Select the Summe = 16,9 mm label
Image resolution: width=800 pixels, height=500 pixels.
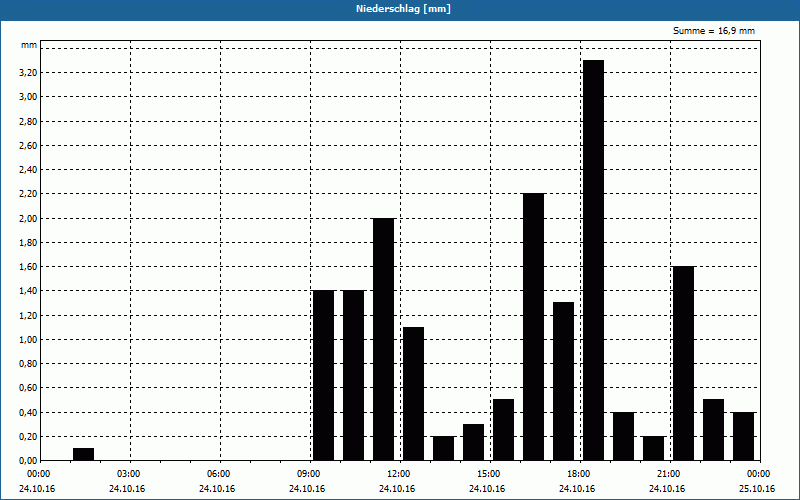click(714, 31)
